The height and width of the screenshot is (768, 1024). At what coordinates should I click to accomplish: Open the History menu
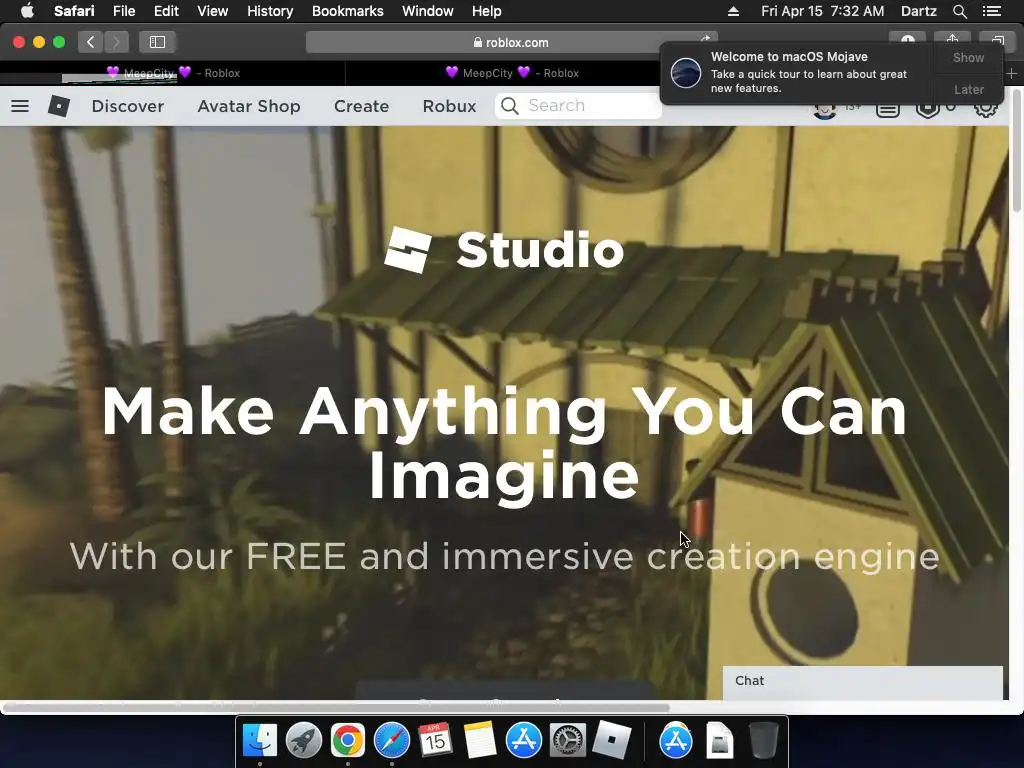(270, 11)
